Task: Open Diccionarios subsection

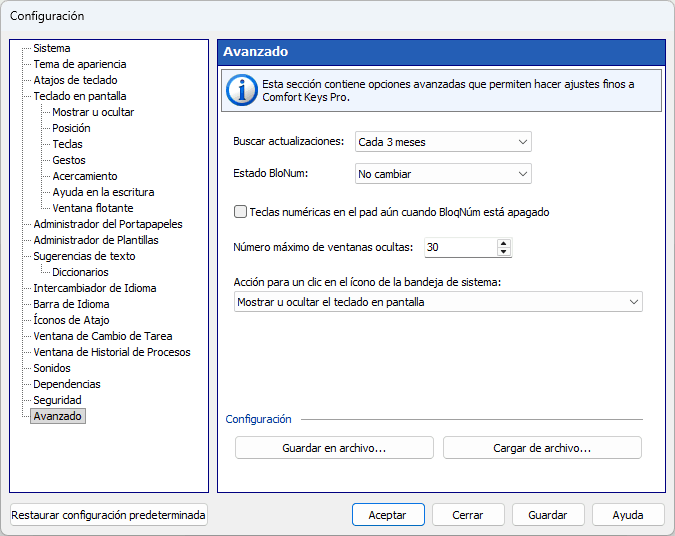Action: click(x=80, y=272)
